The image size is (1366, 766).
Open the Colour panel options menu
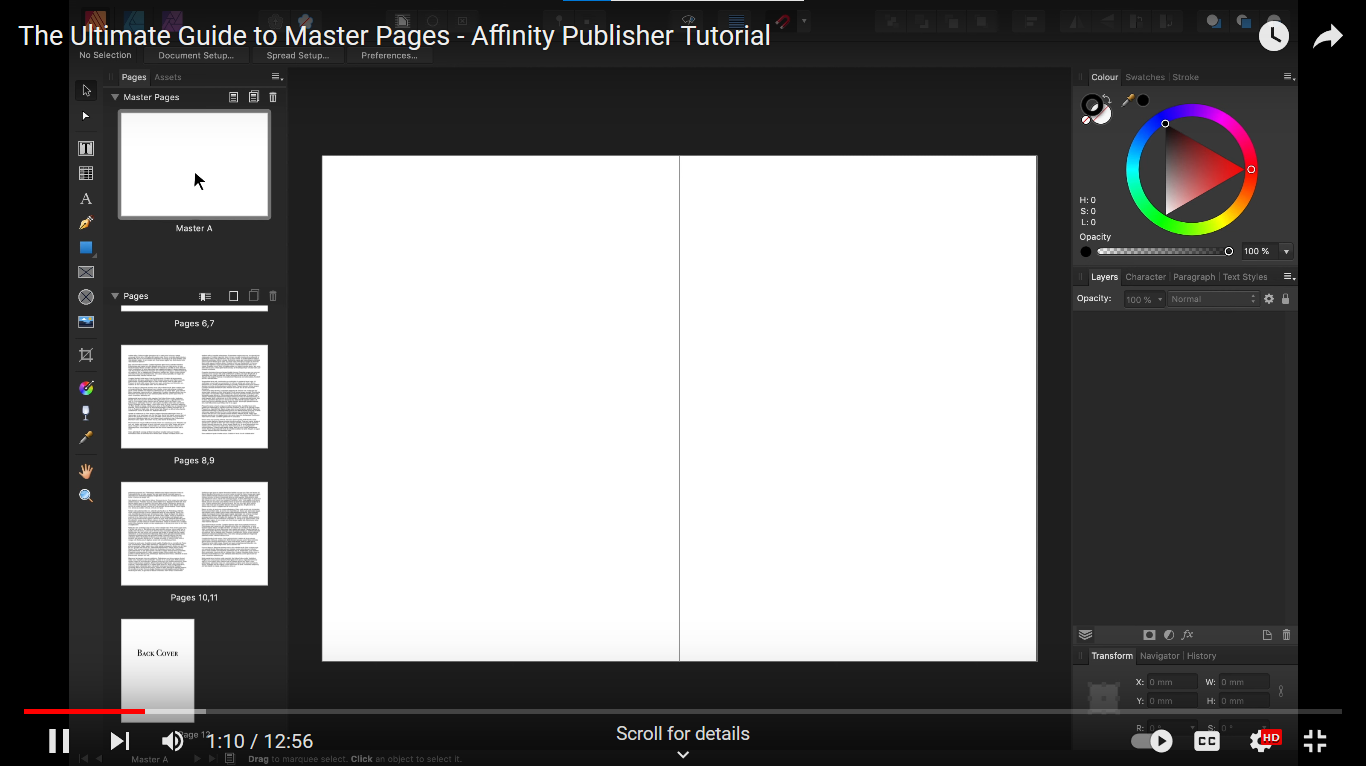[x=1289, y=77]
